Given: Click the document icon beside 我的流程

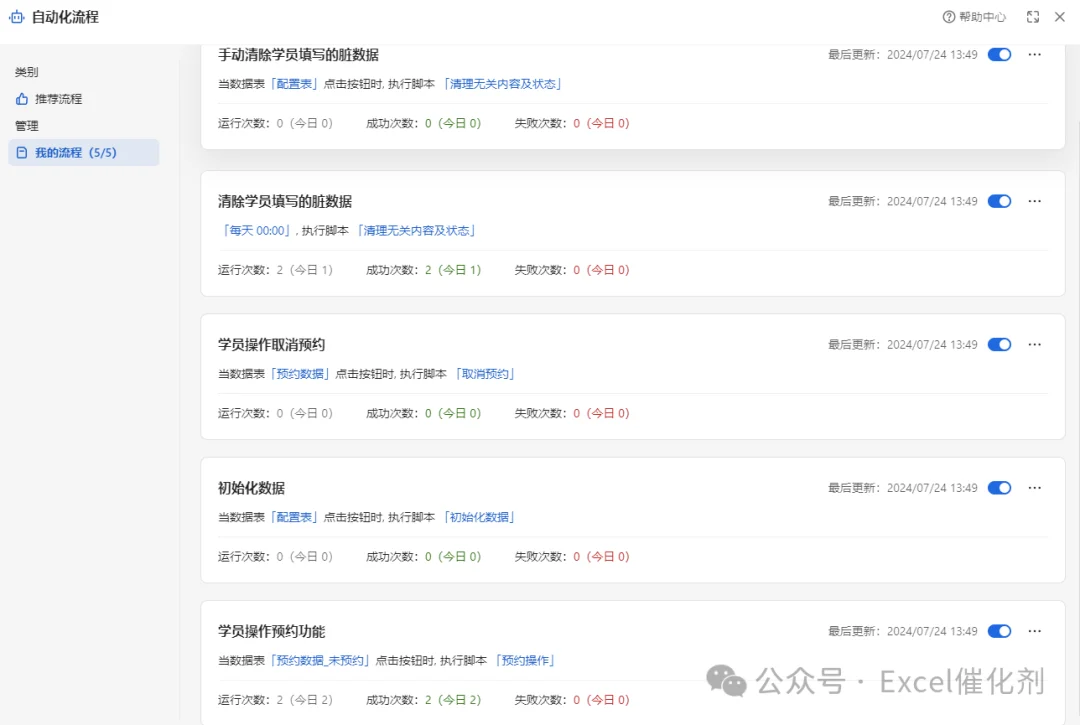Looking at the screenshot, I should click(x=22, y=153).
